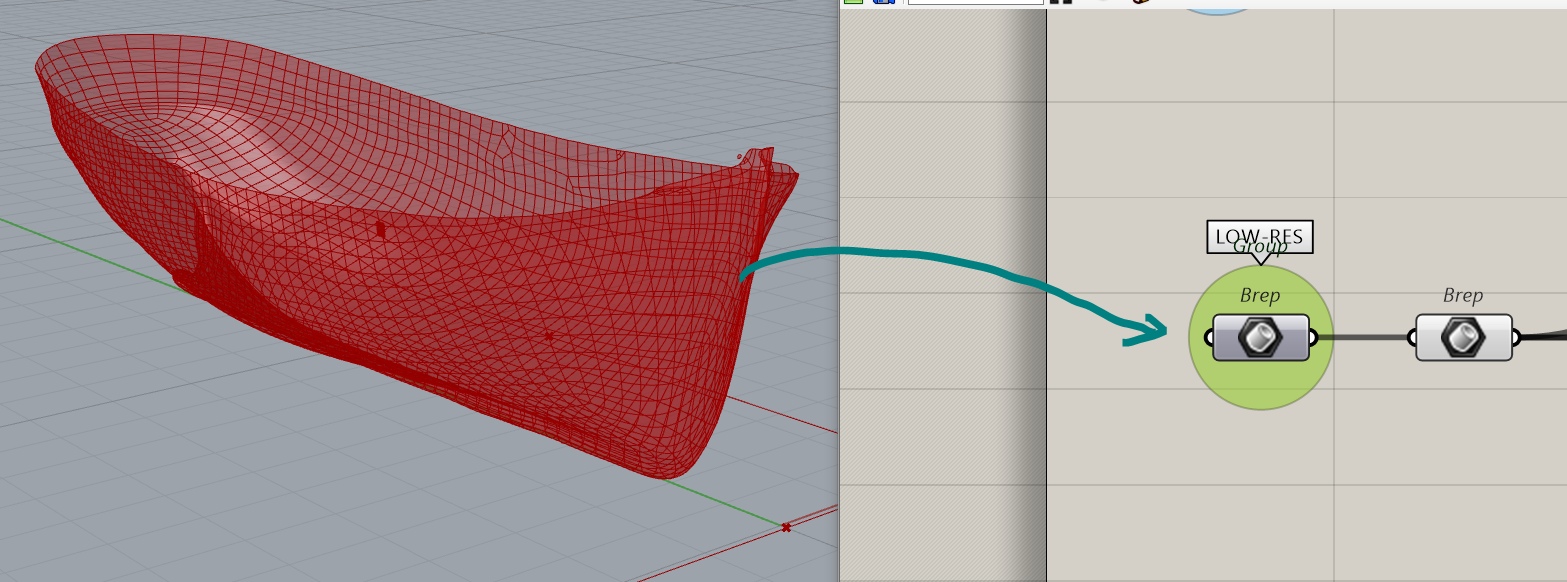Viewport: 1567px width, 582px height.
Task: Select the wire connecting the two Brep parameters
Action: coord(1363,337)
